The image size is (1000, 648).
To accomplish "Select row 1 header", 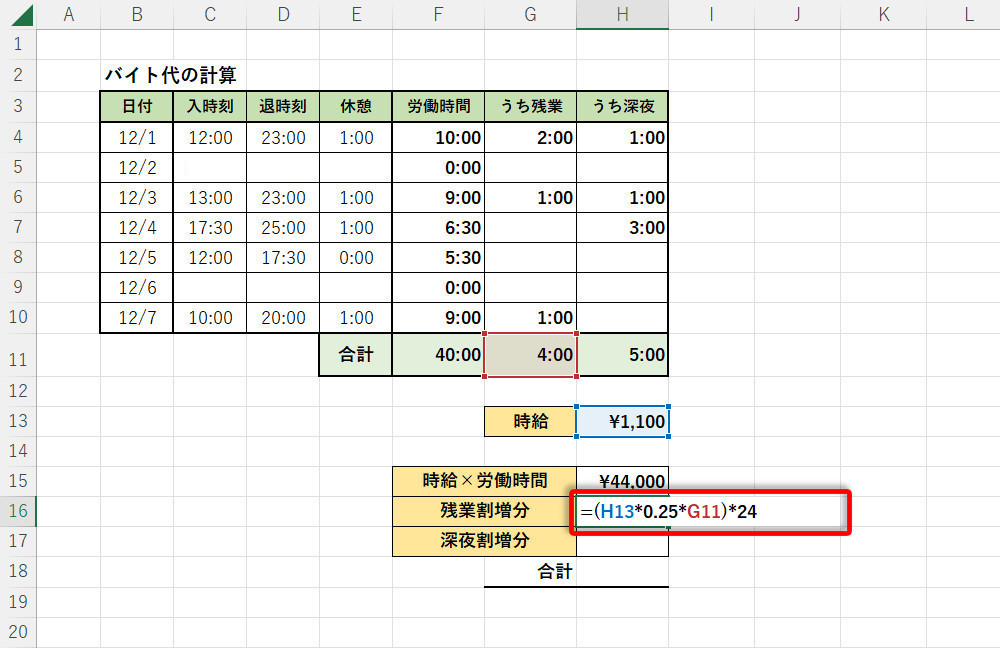I will click(x=18, y=45).
